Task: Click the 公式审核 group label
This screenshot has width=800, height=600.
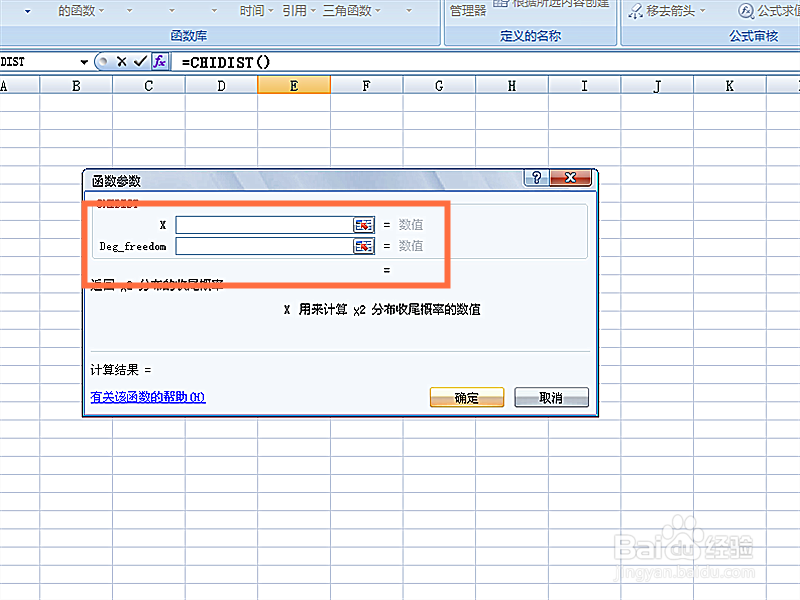Action: tap(754, 36)
